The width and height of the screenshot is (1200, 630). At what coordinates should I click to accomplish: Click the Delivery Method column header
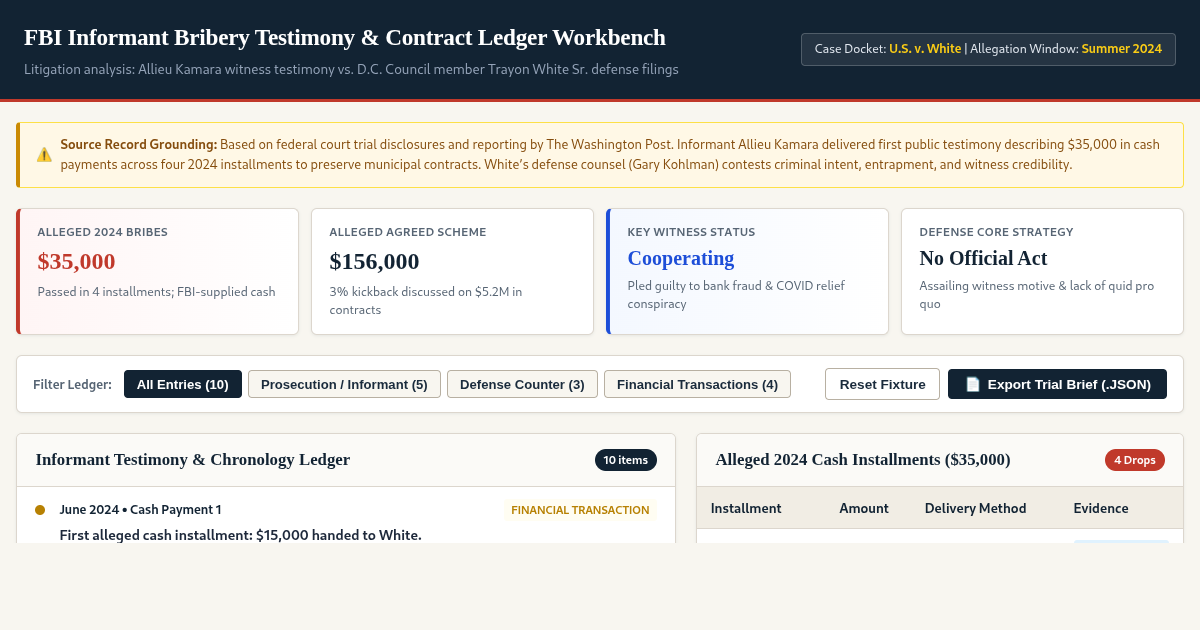[976, 508]
